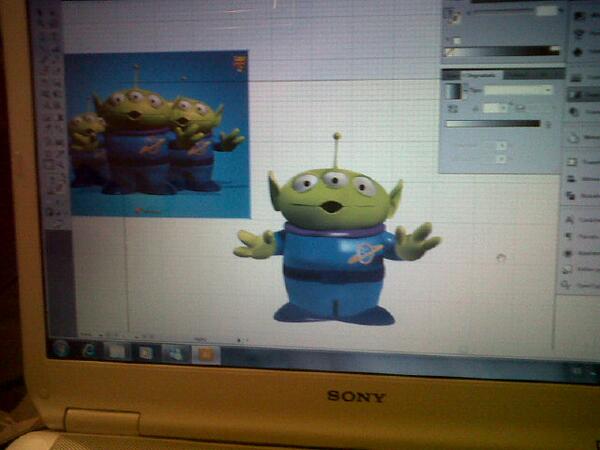
Task: Open the Color Guide dock icon
Action: [x=579, y=34]
